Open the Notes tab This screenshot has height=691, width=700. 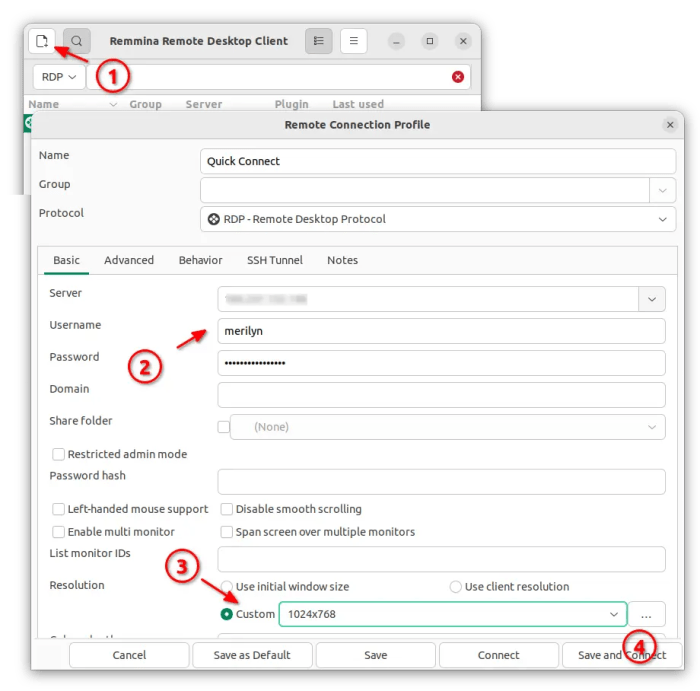[x=342, y=260]
